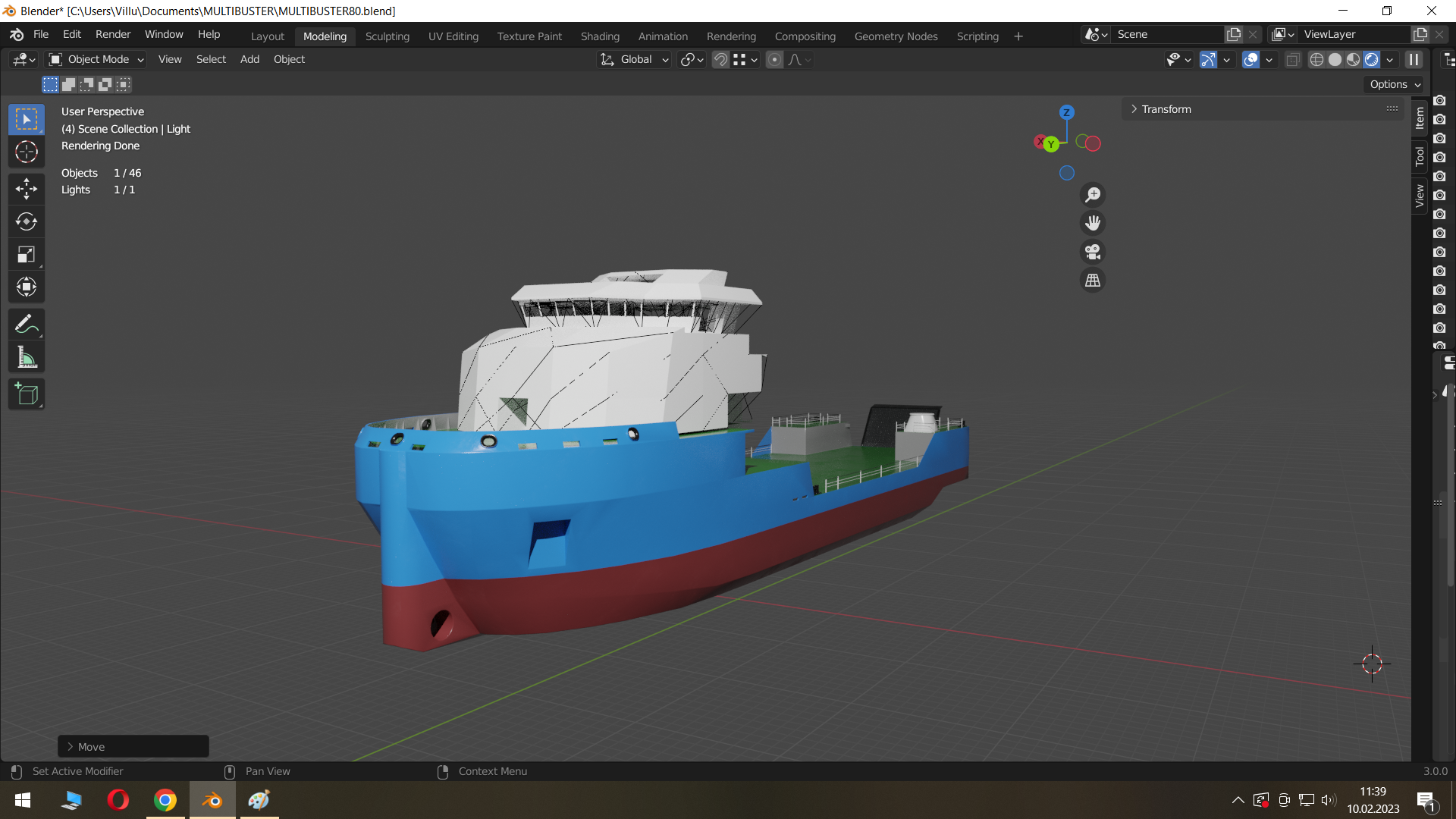
Task: Toggle X-Ray view button
Action: [x=1293, y=59]
